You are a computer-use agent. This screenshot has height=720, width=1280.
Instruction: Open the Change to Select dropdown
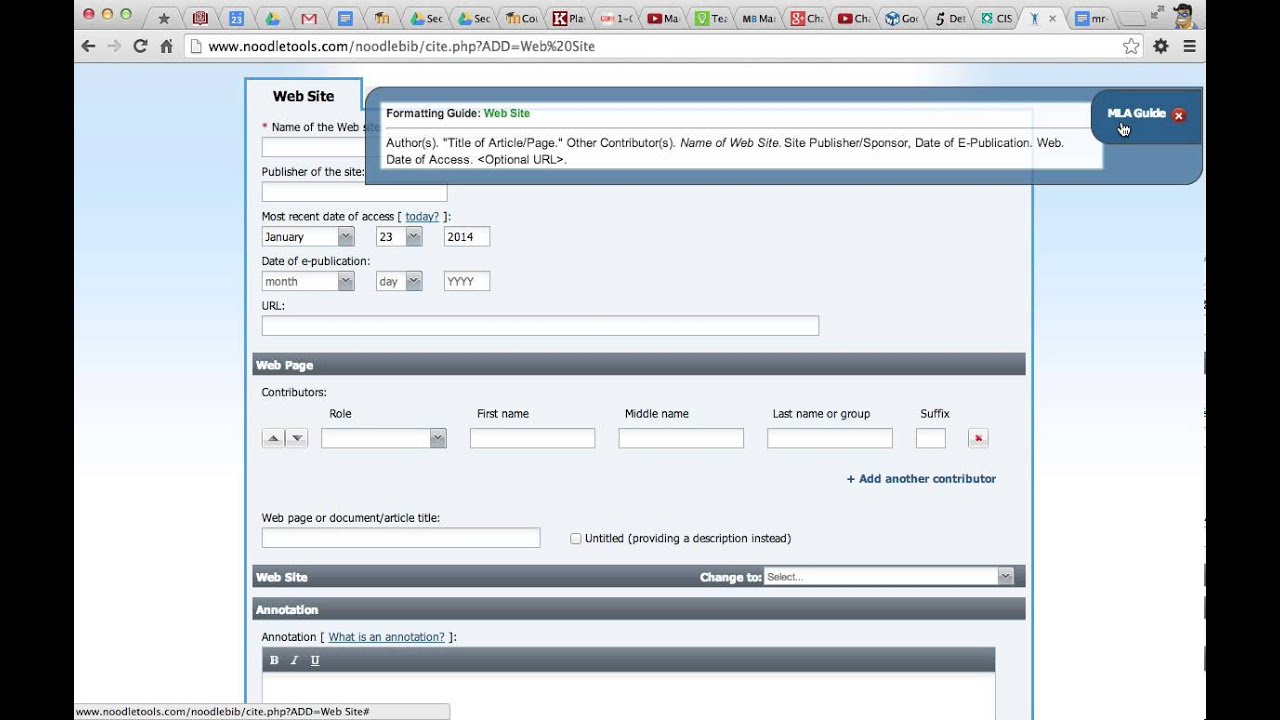(x=889, y=577)
